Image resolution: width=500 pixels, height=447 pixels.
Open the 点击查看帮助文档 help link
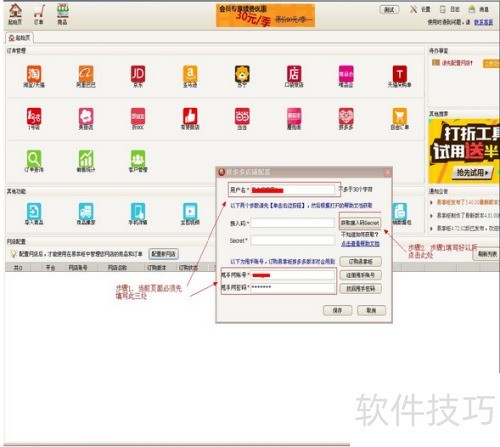point(360,244)
